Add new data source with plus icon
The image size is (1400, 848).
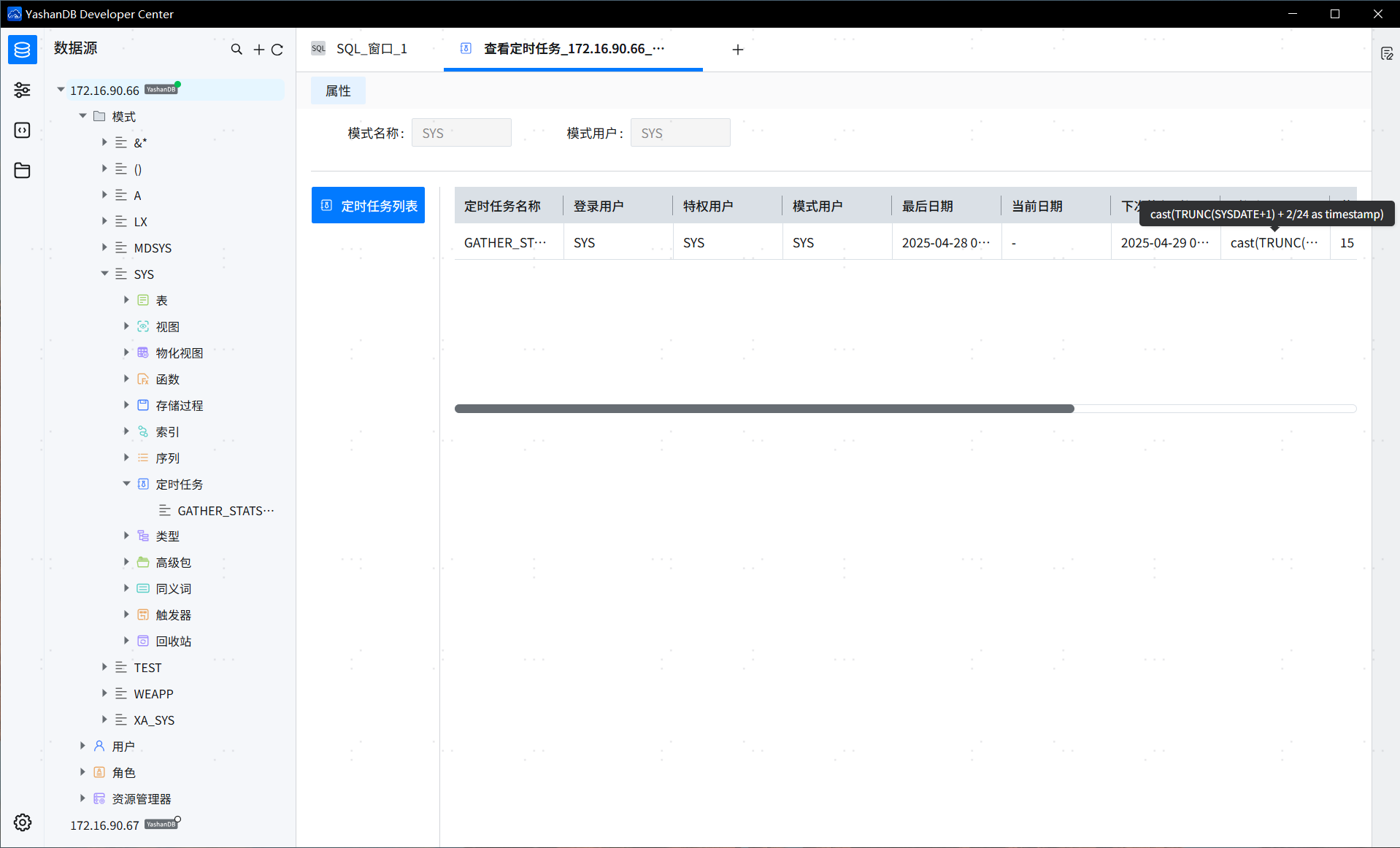click(x=258, y=50)
